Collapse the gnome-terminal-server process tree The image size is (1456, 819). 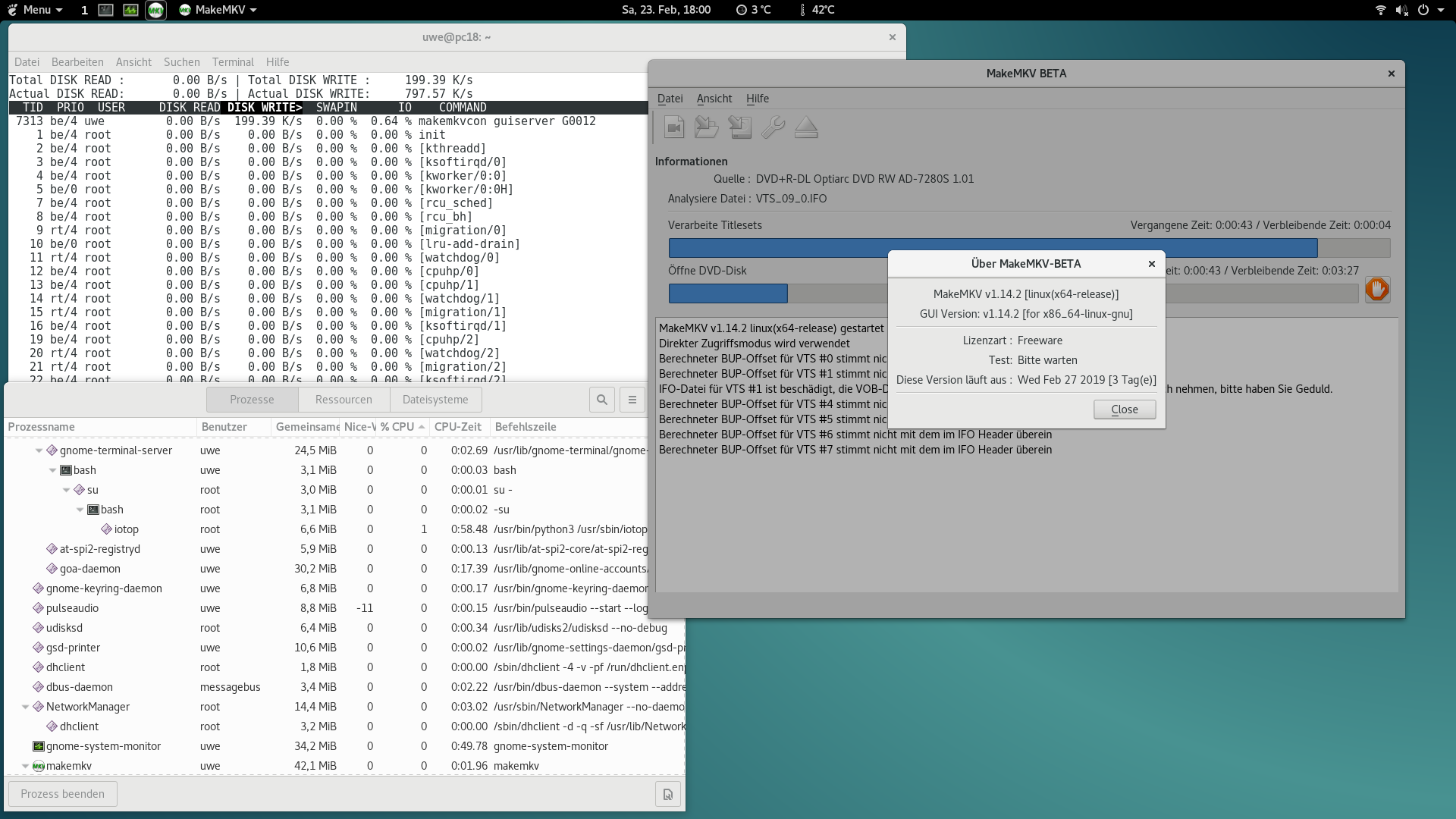coord(39,450)
